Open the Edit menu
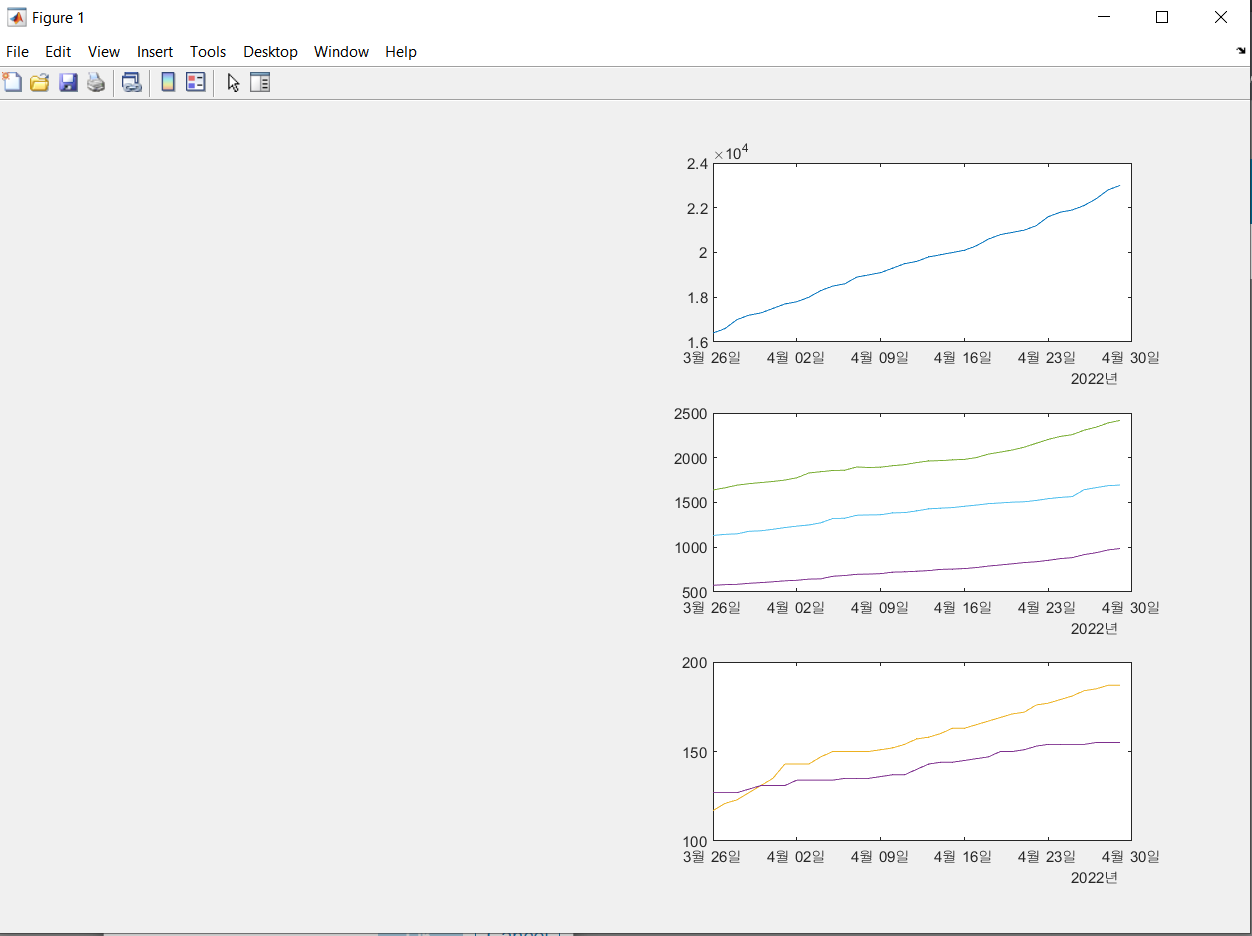 coord(58,52)
